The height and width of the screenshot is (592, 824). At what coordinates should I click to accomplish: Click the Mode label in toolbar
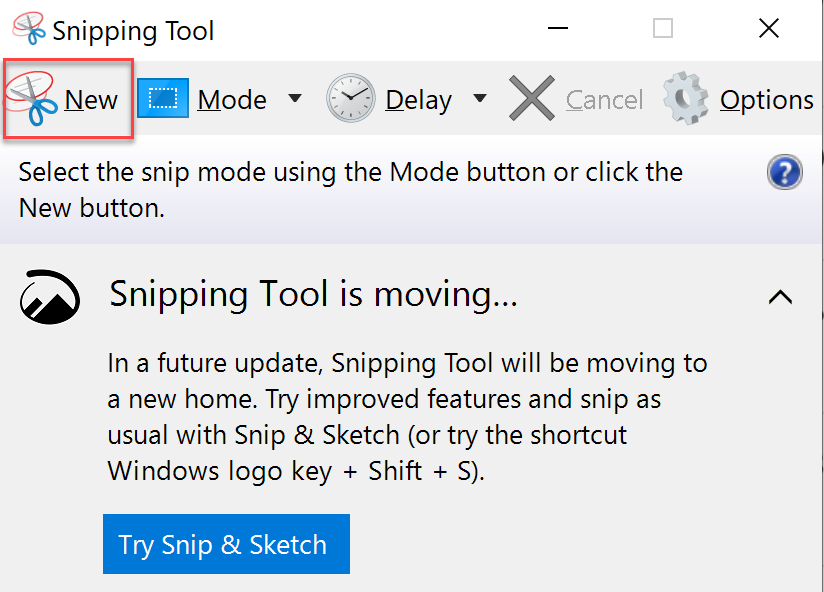pyautogui.click(x=232, y=100)
